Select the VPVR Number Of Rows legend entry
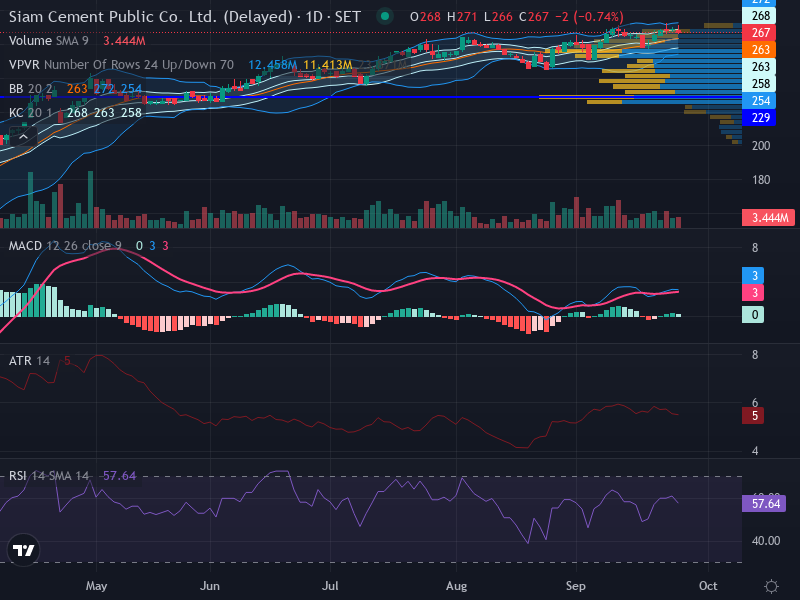The image size is (800, 600). [x=121, y=65]
